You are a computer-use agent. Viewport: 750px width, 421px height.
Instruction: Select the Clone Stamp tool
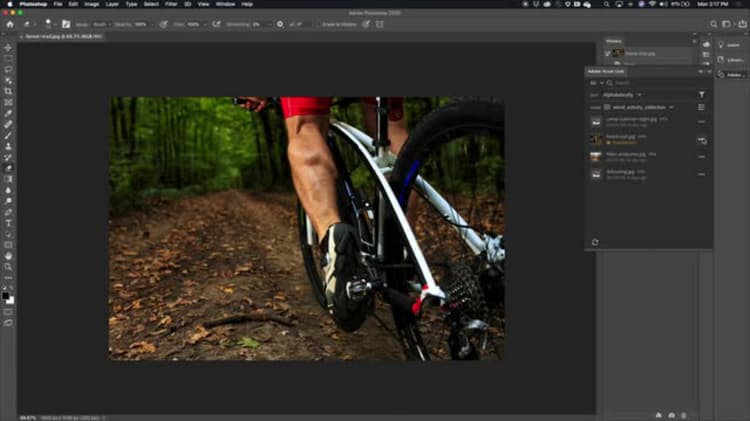pos(8,146)
